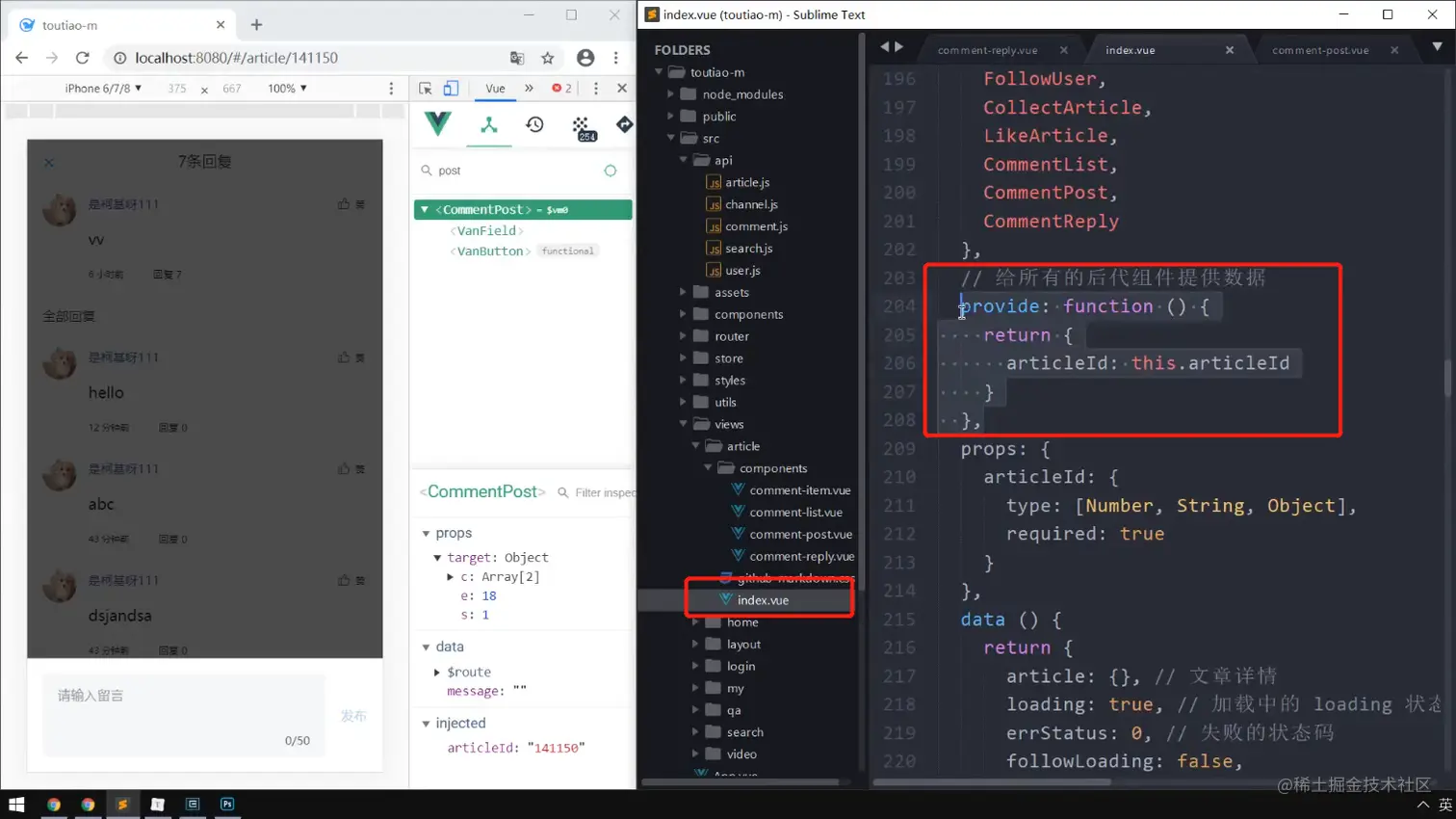1456x819 pixels.
Task: Switch to comment-post.vue tab in Sublime
Action: (1320, 50)
